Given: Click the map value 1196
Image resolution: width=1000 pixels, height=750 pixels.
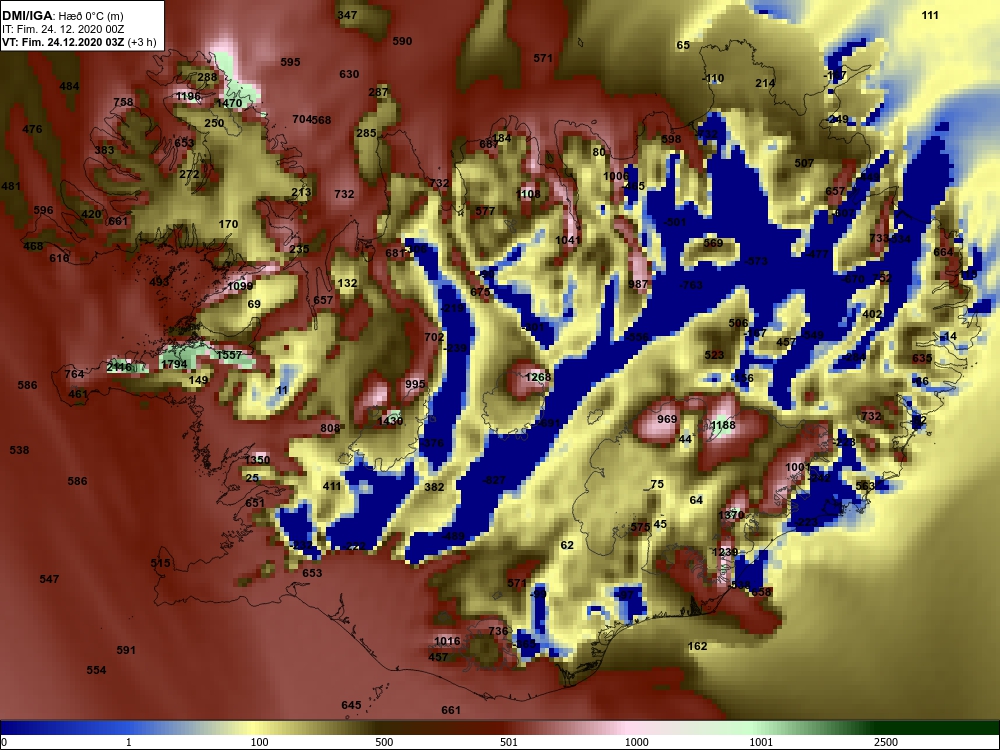Looking at the screenshot, I should tap(188, 97).
